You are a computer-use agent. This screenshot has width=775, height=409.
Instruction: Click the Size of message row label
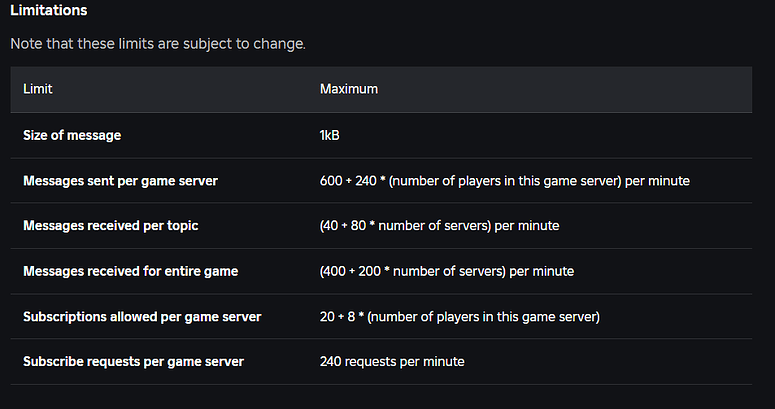pos(72,135)
